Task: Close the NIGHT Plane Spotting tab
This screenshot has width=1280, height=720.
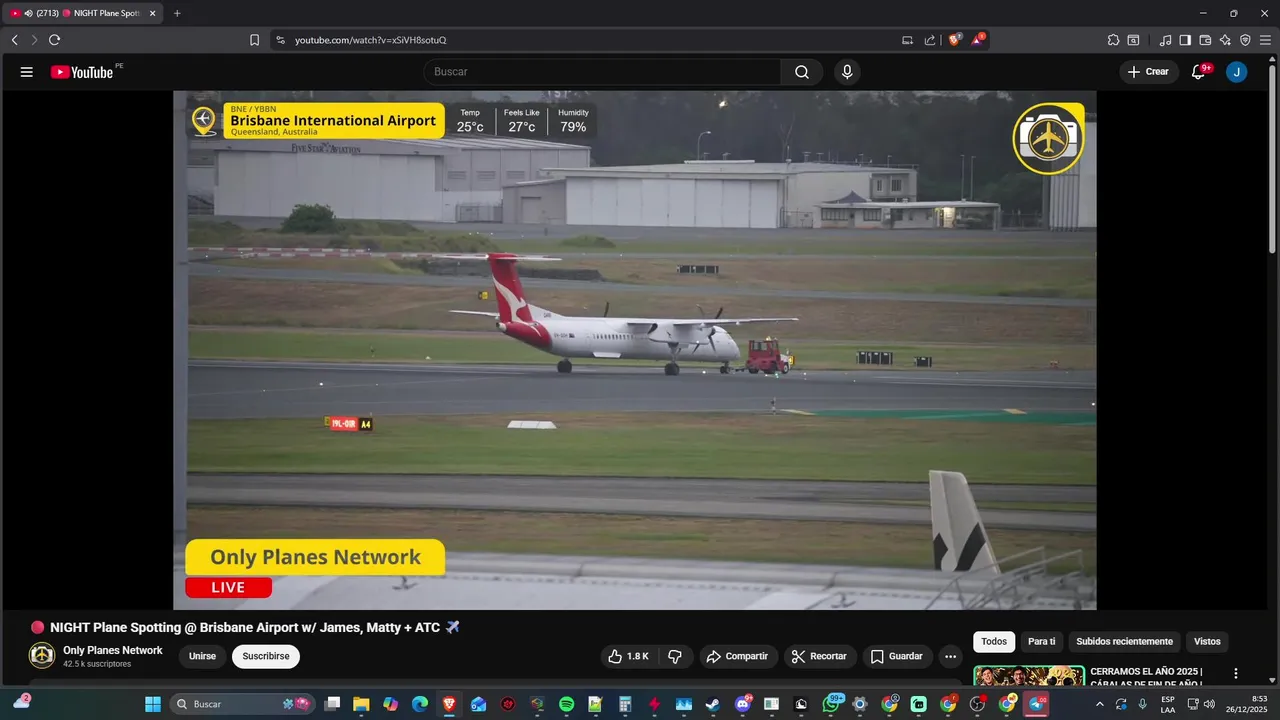Action: (x=153, y=13)
